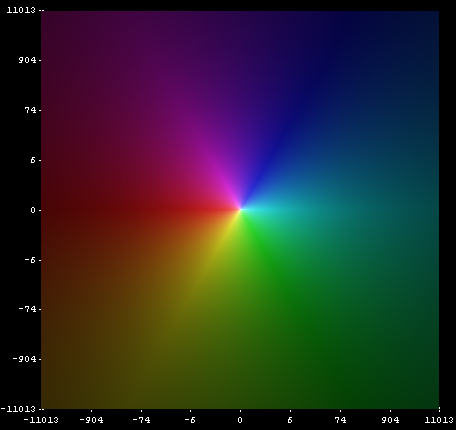Screen dimensions: 456x430
Task: Click the x-axis label 0
Action: [240, 420]
